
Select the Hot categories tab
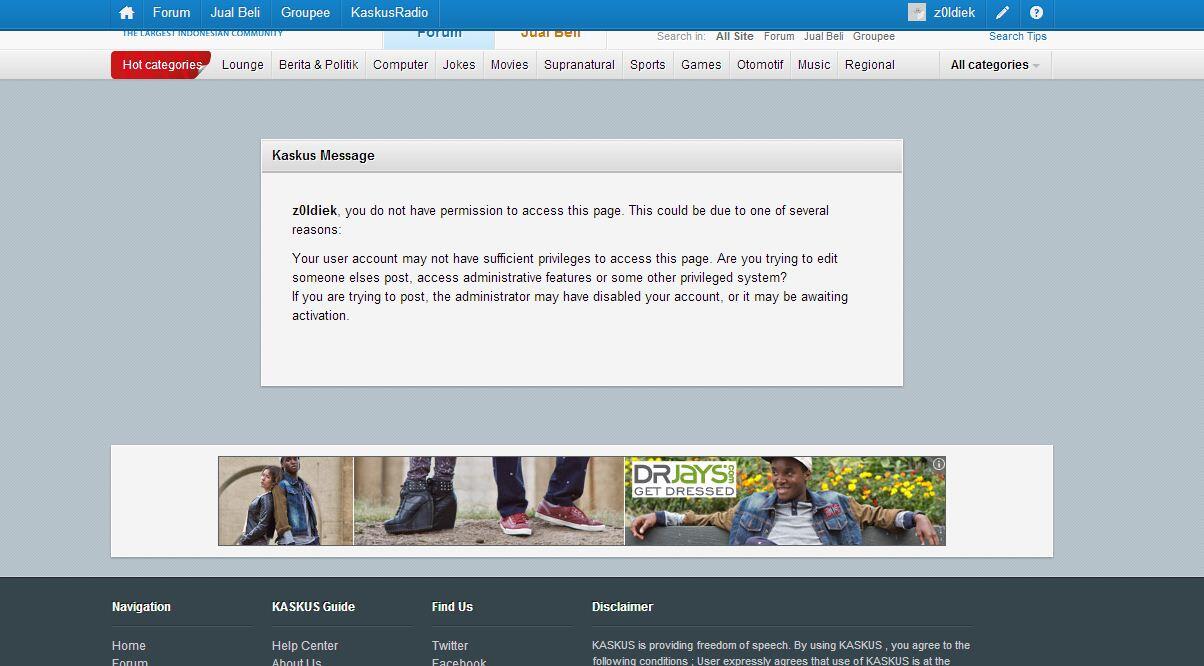[161, 65]
